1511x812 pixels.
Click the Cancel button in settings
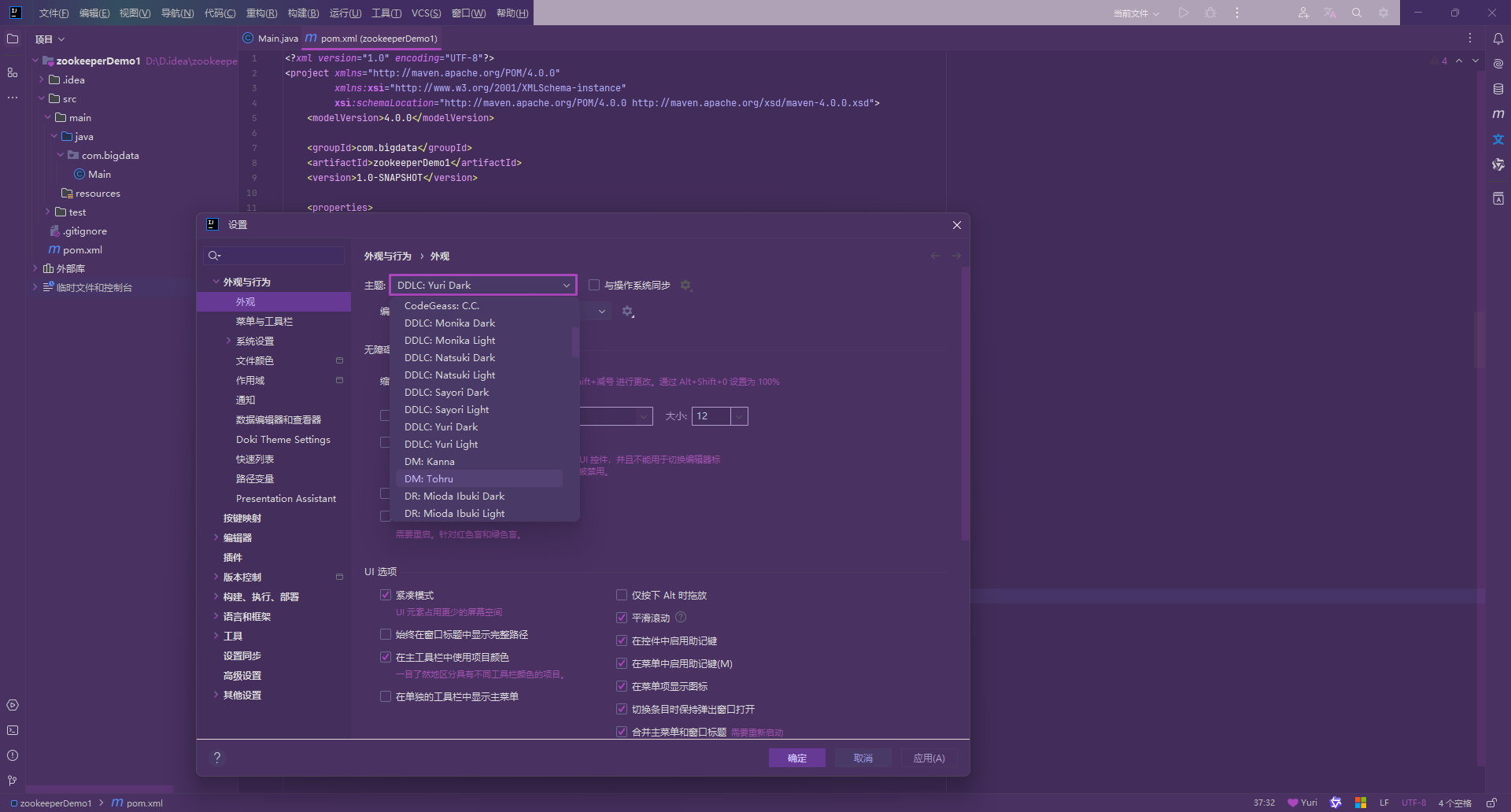point(863,758)
